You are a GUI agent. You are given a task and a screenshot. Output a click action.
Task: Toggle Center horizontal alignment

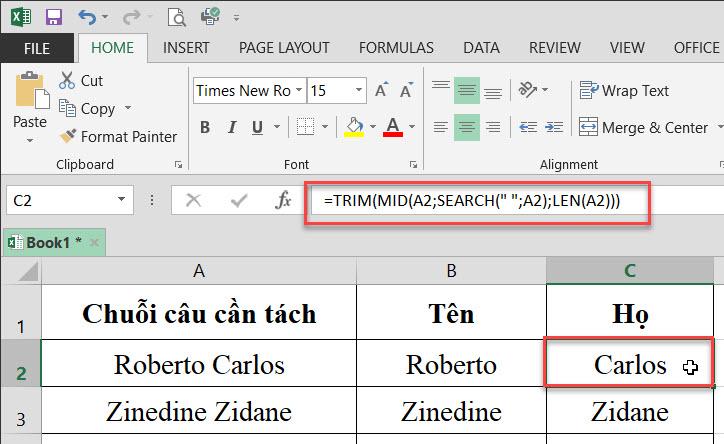467,127
